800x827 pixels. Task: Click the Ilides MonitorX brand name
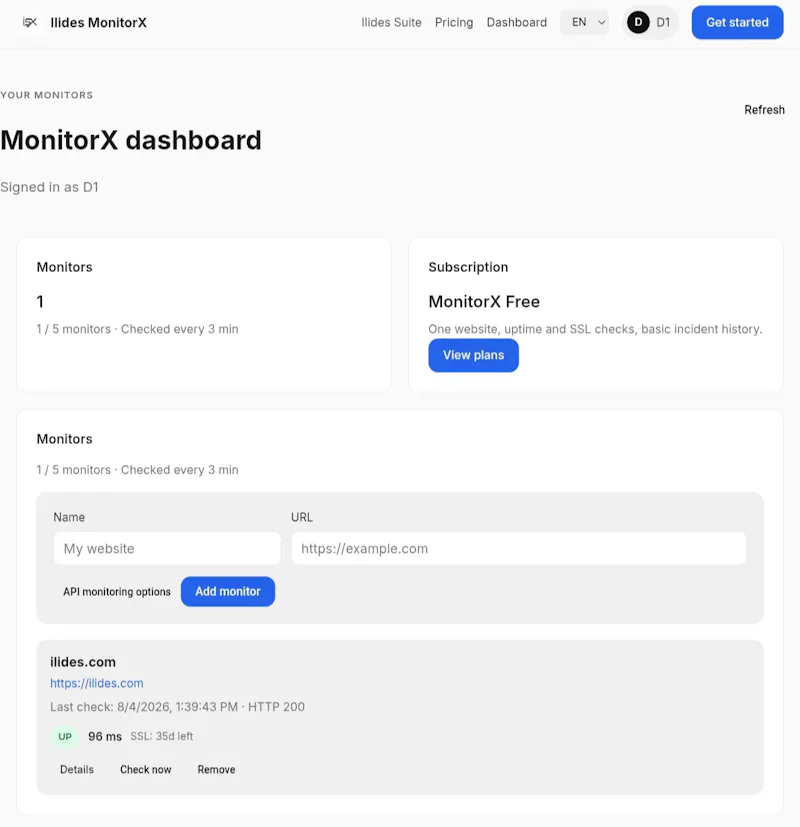coord(99,23)
